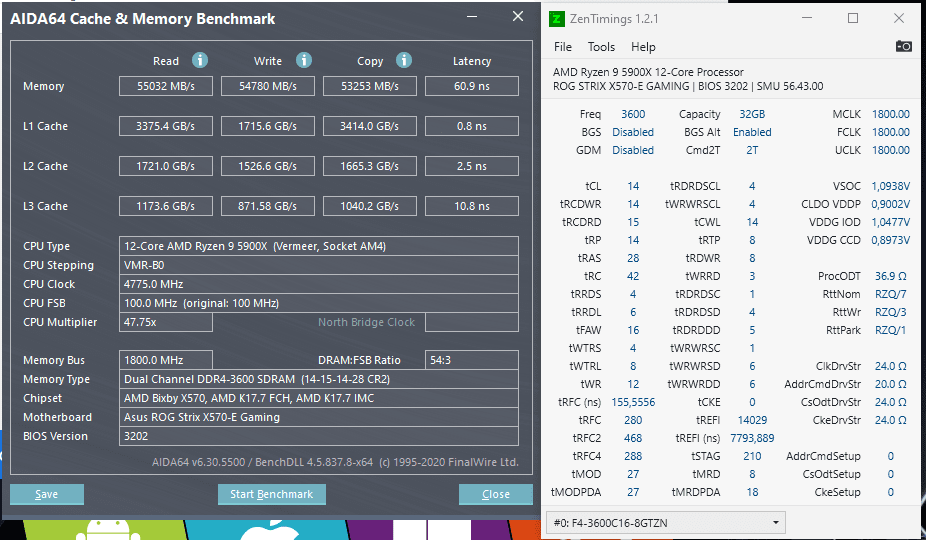Click the tMRDPDA value 18
This screenshot has height=540, width=926.
[x=752, y=492]
